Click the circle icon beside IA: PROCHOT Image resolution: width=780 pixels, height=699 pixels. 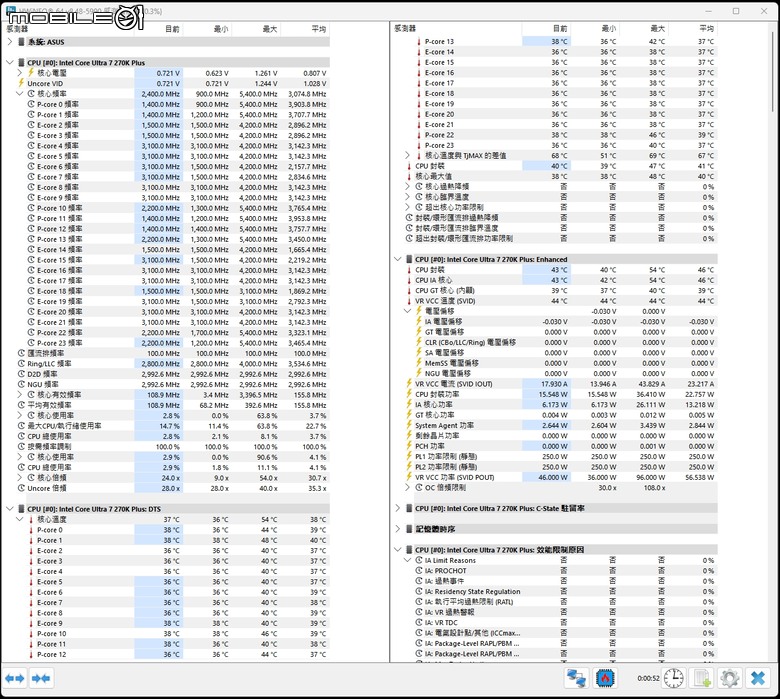[x=419, y=571]
